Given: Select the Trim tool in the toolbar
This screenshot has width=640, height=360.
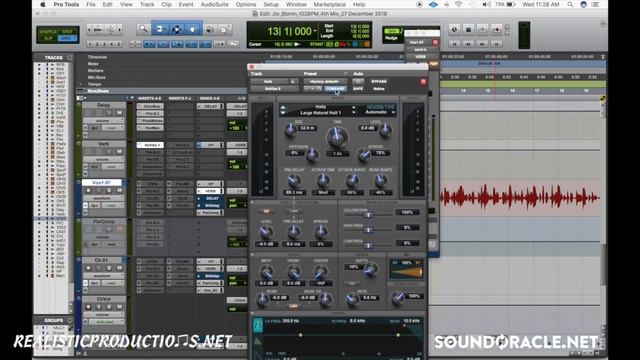Looking at the screenshot, I should [160, 29].
